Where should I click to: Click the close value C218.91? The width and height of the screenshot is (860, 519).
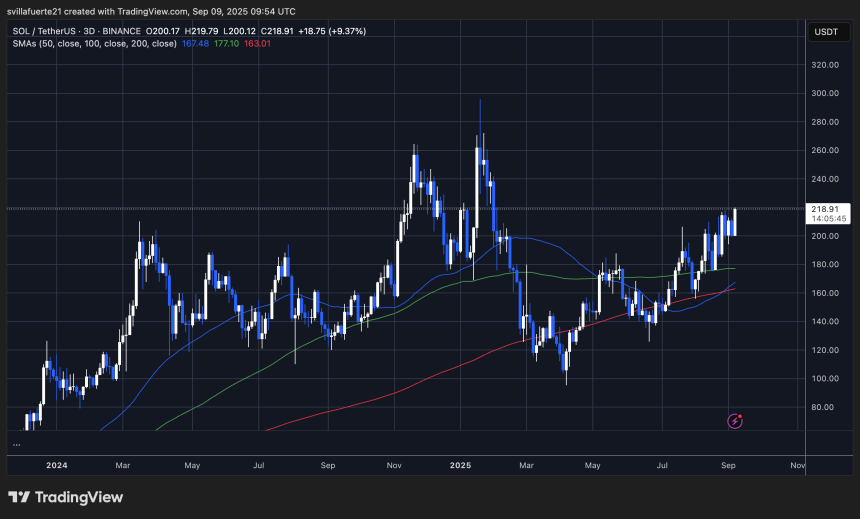coord(277,31)
